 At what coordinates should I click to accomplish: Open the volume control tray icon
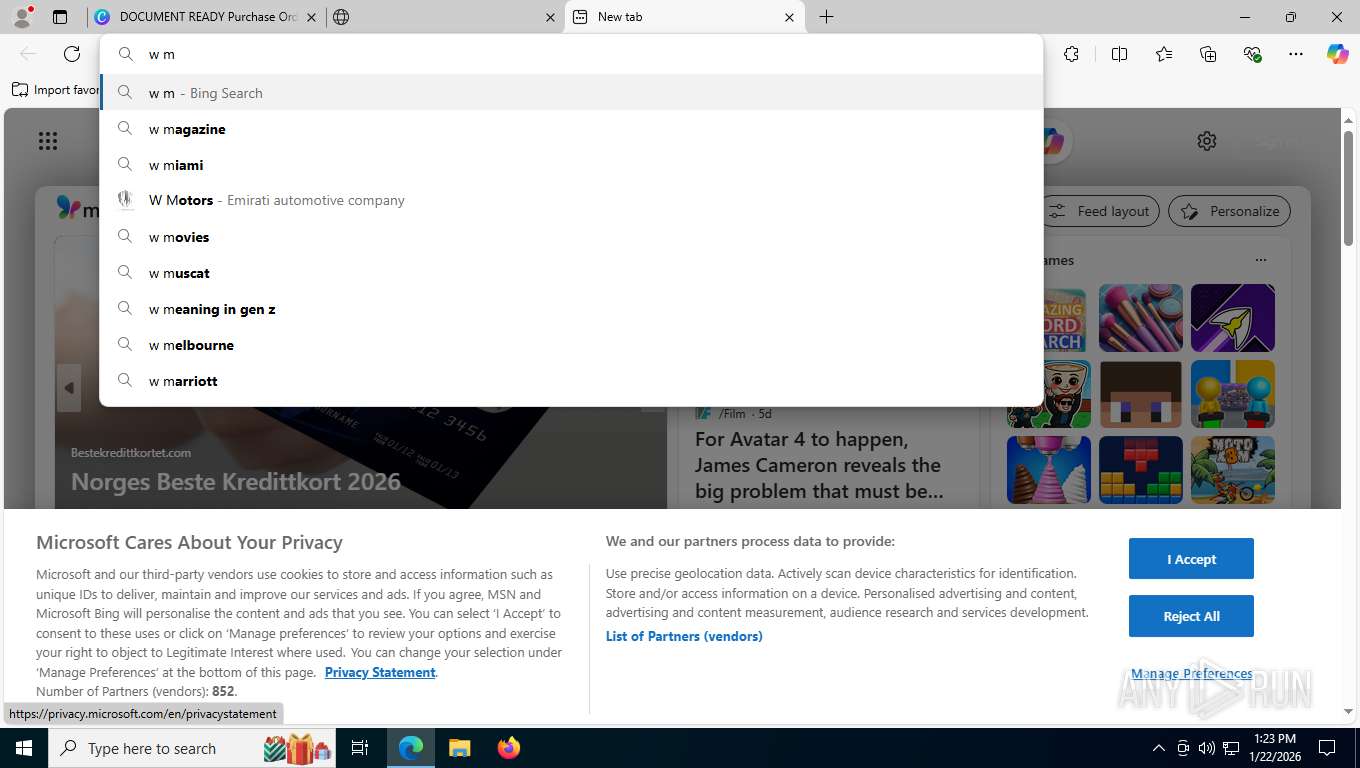point(1206,748)
